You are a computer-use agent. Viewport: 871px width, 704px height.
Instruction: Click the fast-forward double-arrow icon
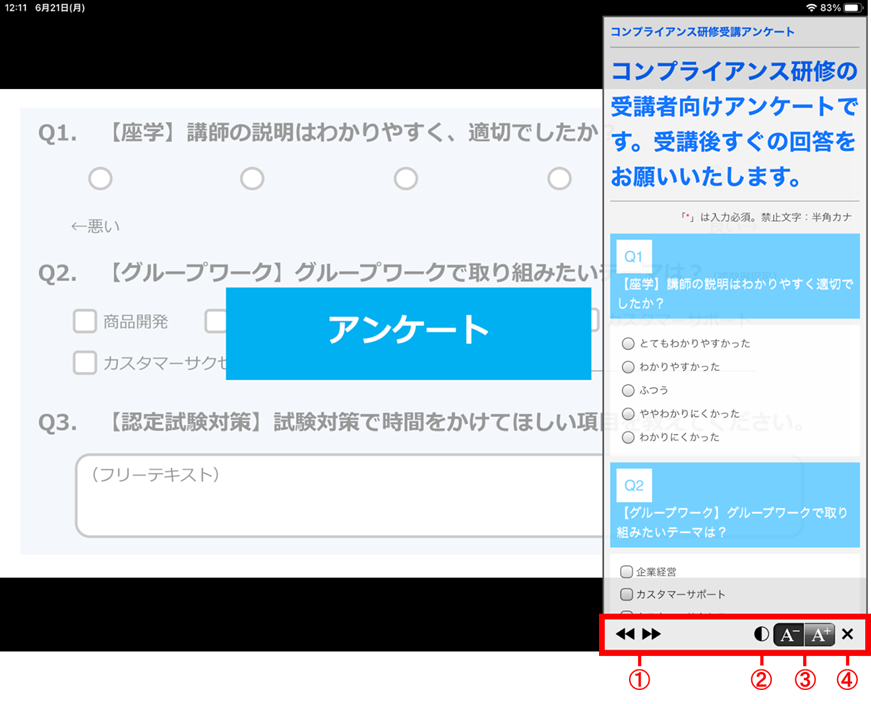[x=651, y=634]
